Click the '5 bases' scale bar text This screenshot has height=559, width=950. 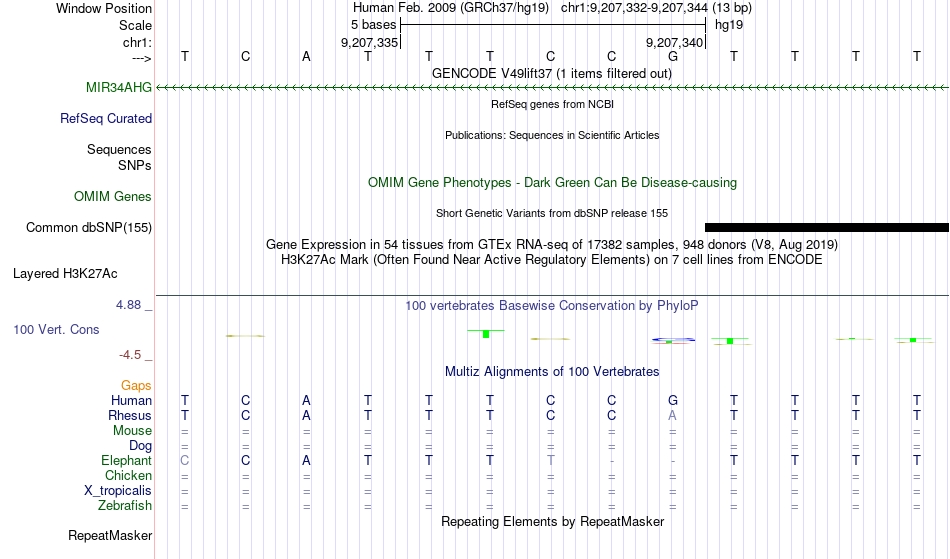[x=373, y=25]
